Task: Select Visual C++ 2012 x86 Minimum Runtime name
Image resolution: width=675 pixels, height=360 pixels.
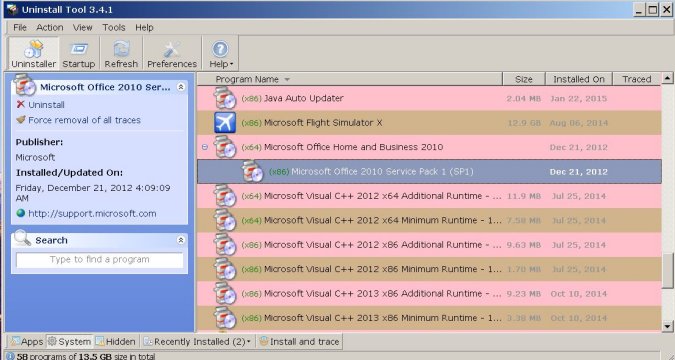Action: (x=383, y=269)
